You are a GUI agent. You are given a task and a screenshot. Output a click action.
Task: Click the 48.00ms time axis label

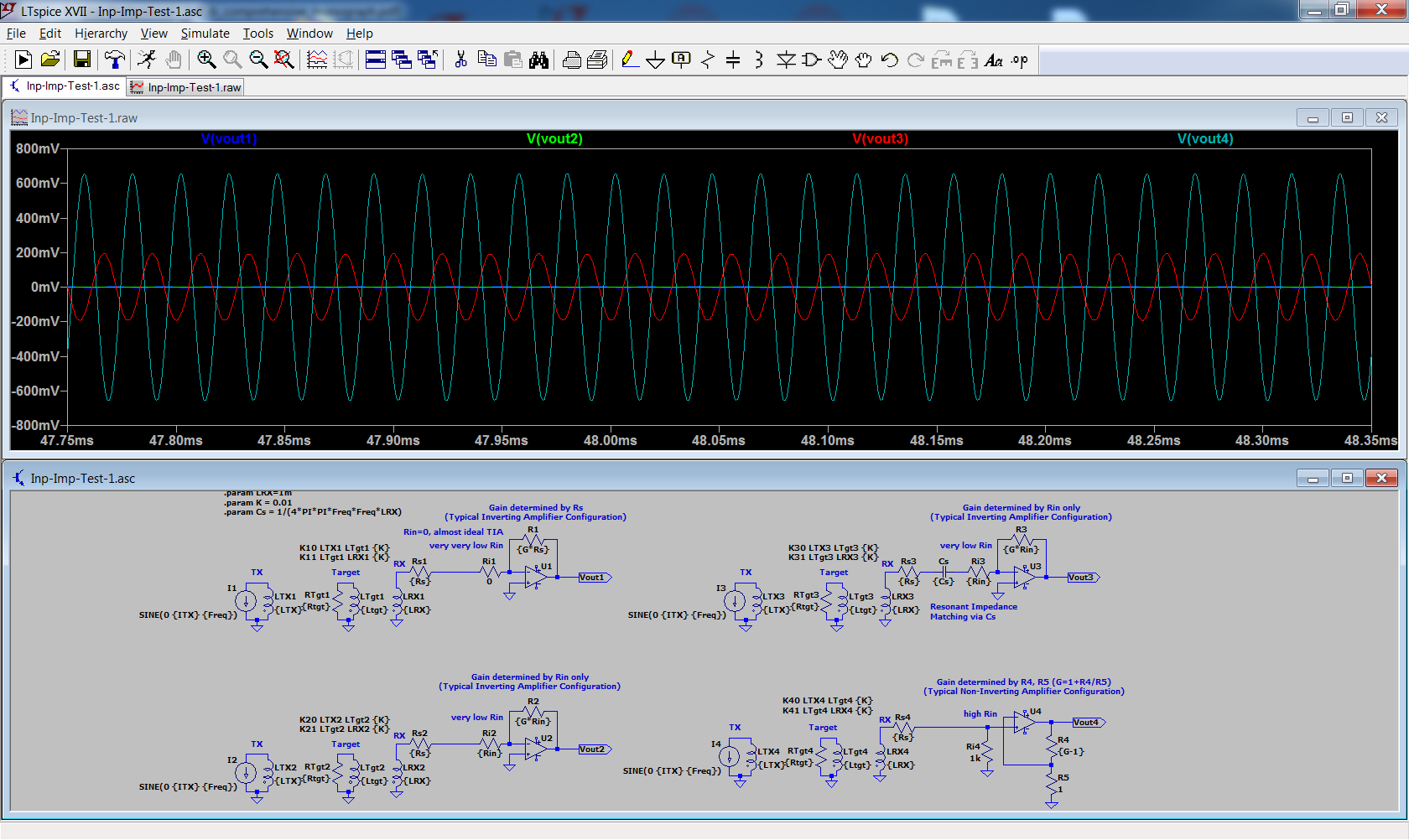[x=610, y=440]
